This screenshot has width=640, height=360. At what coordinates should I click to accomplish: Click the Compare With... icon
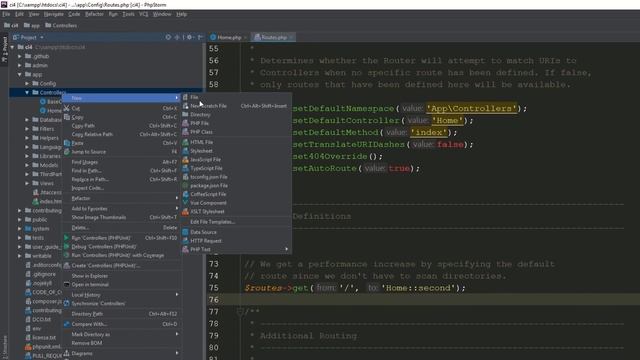tap(67, 324)
